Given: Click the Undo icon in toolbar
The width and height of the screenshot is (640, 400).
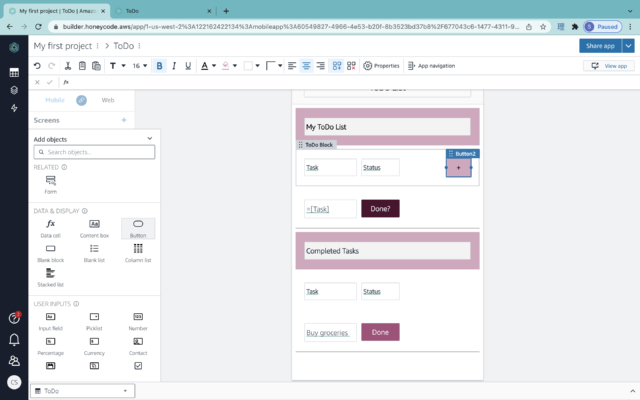Looking at the screenshot, I should point(37,66).
